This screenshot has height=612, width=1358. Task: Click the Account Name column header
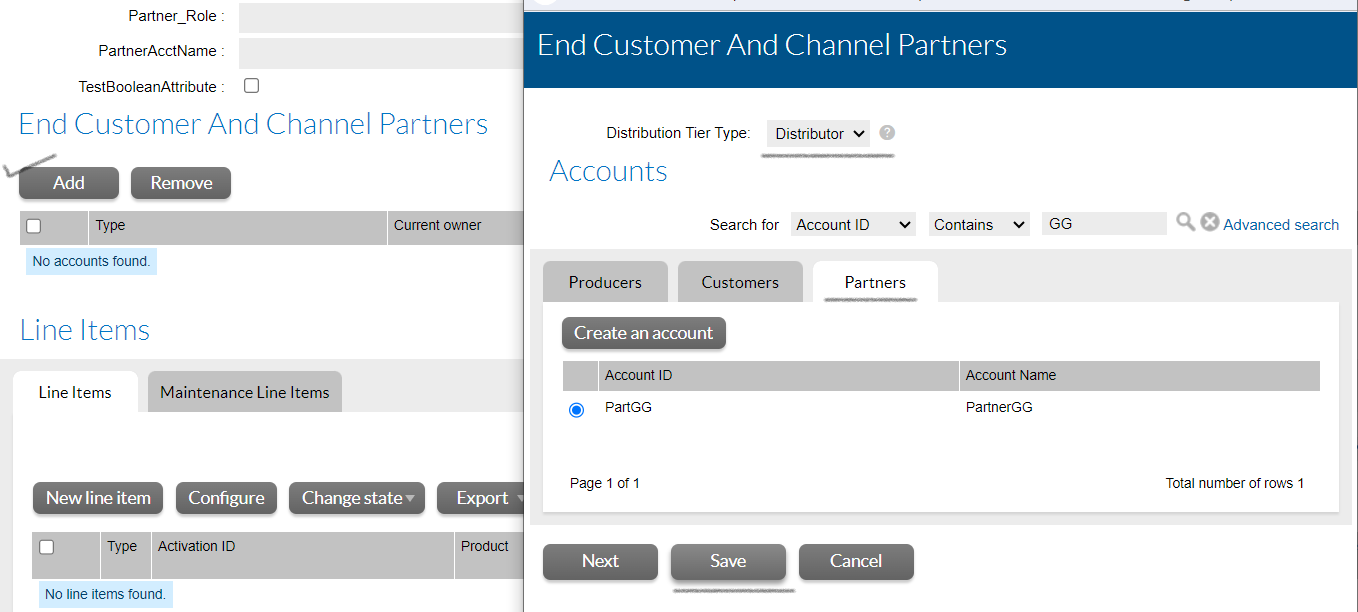pyautogui.click(x=1139, y=376)
